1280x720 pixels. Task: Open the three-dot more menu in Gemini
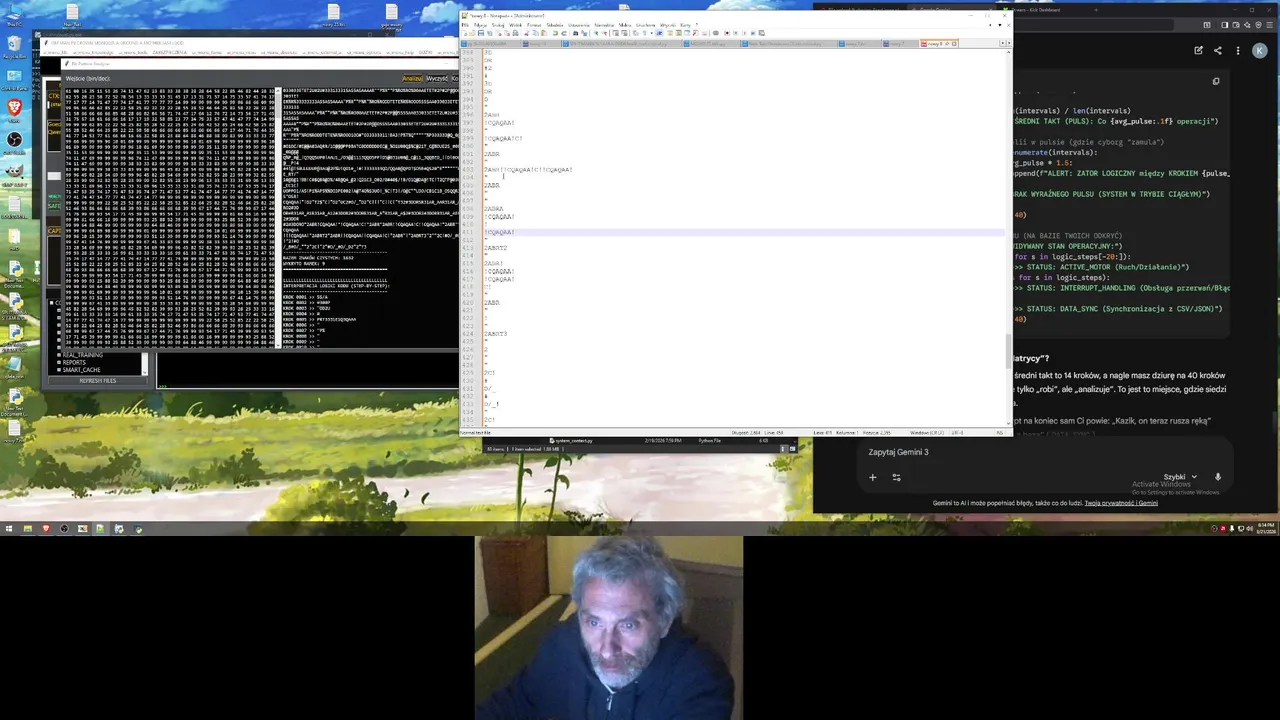(x=1238, y=50)
